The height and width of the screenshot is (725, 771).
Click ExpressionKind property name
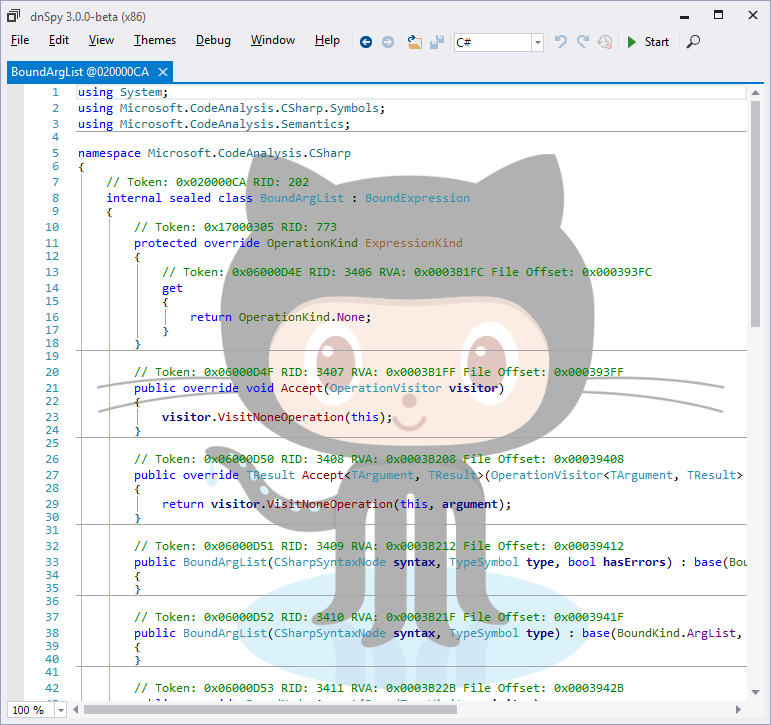point(414,243)
